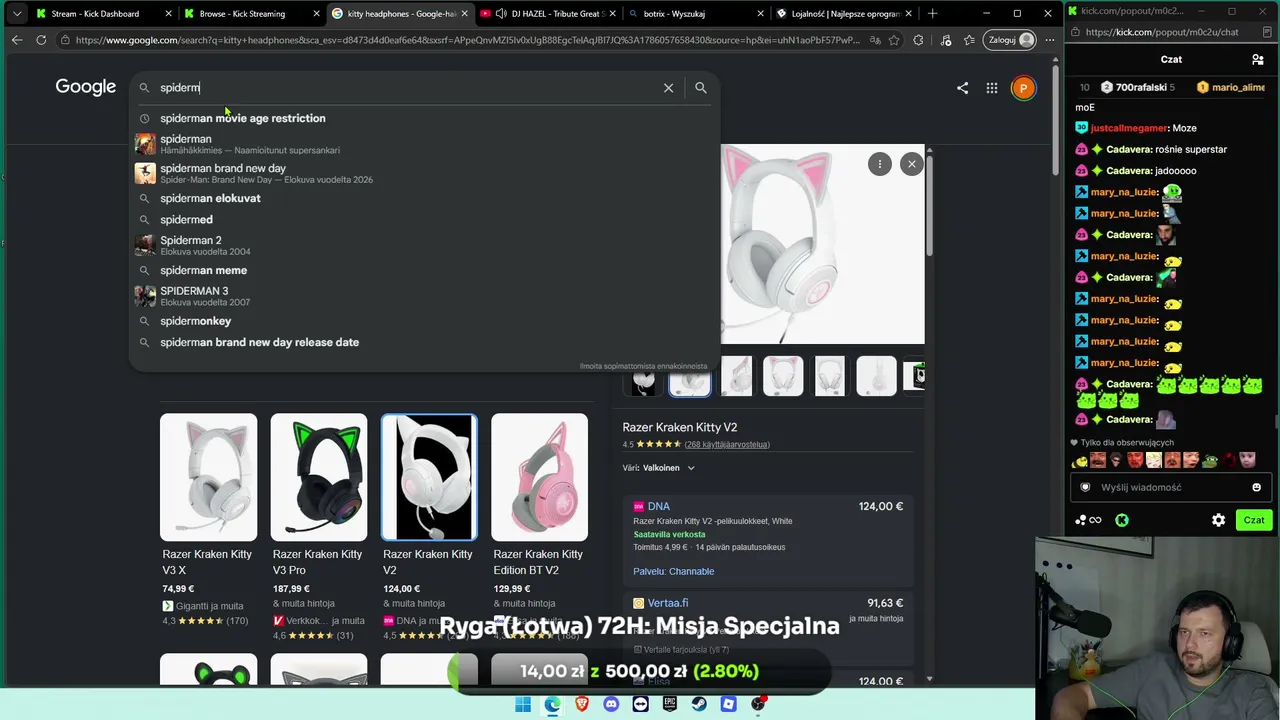Close the product detail panel

pos(911,164)
